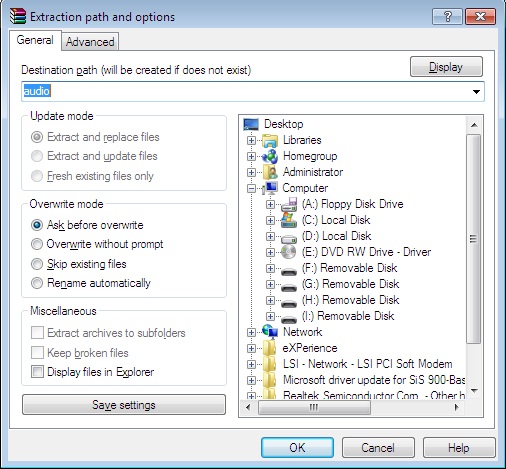This screenshot has height=469, width=506.
Task: Select the Network globe icon
Action: pyautogui.click(x=270, y=332)
